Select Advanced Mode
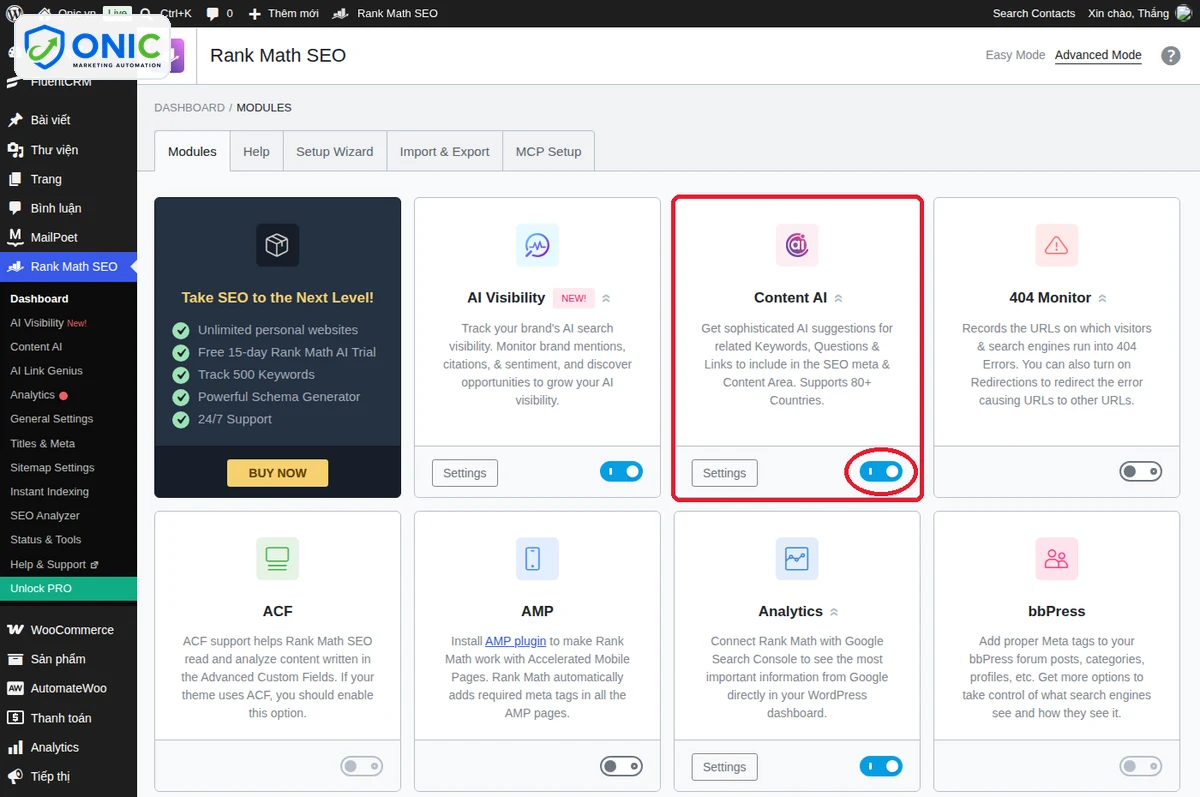Screen dimensions: 1200x797 coord(1098,55)
